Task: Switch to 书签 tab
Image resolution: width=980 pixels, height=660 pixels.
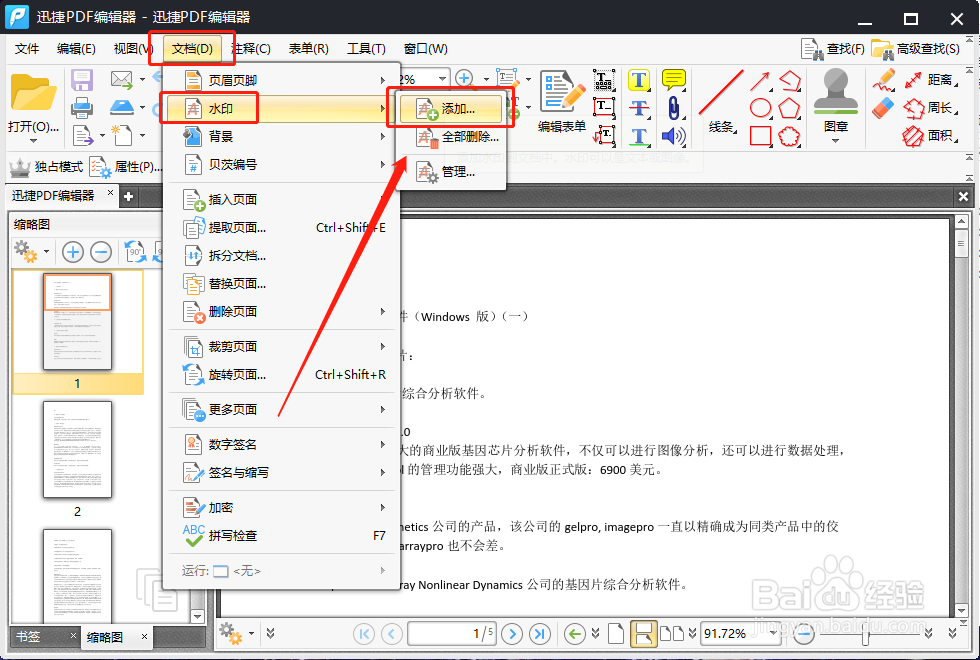Action: 28,636
